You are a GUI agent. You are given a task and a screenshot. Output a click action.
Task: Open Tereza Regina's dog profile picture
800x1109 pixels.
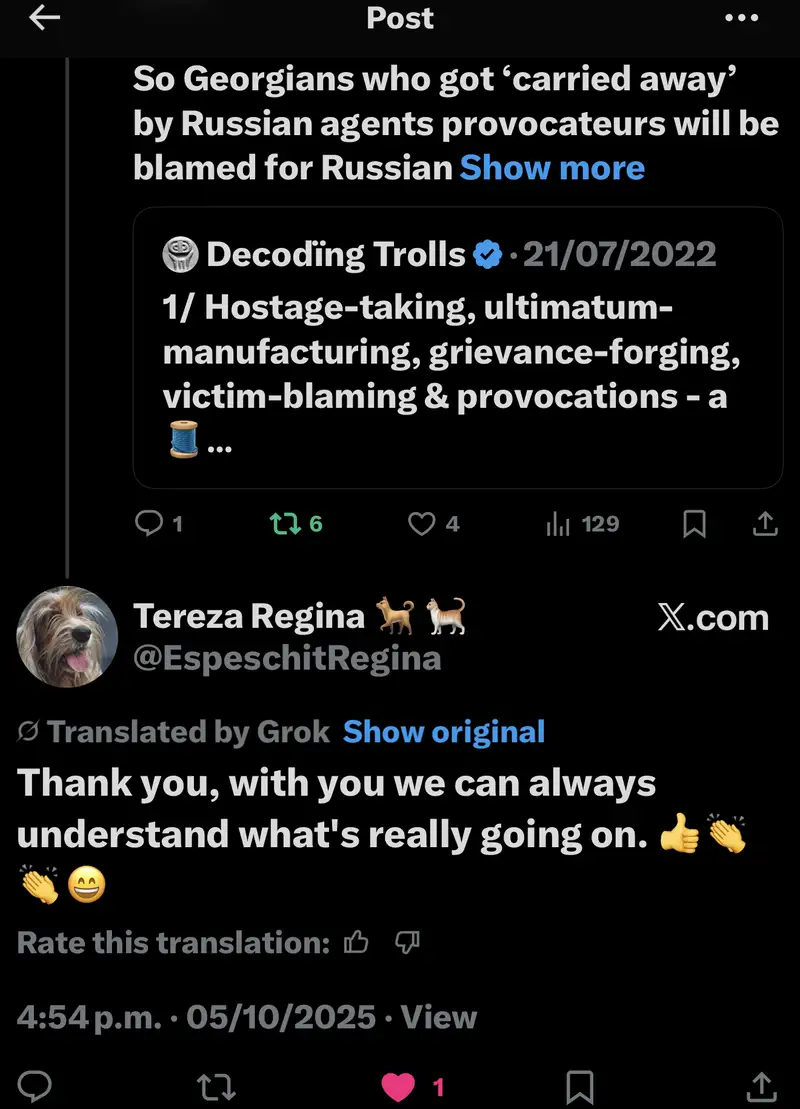68,636
